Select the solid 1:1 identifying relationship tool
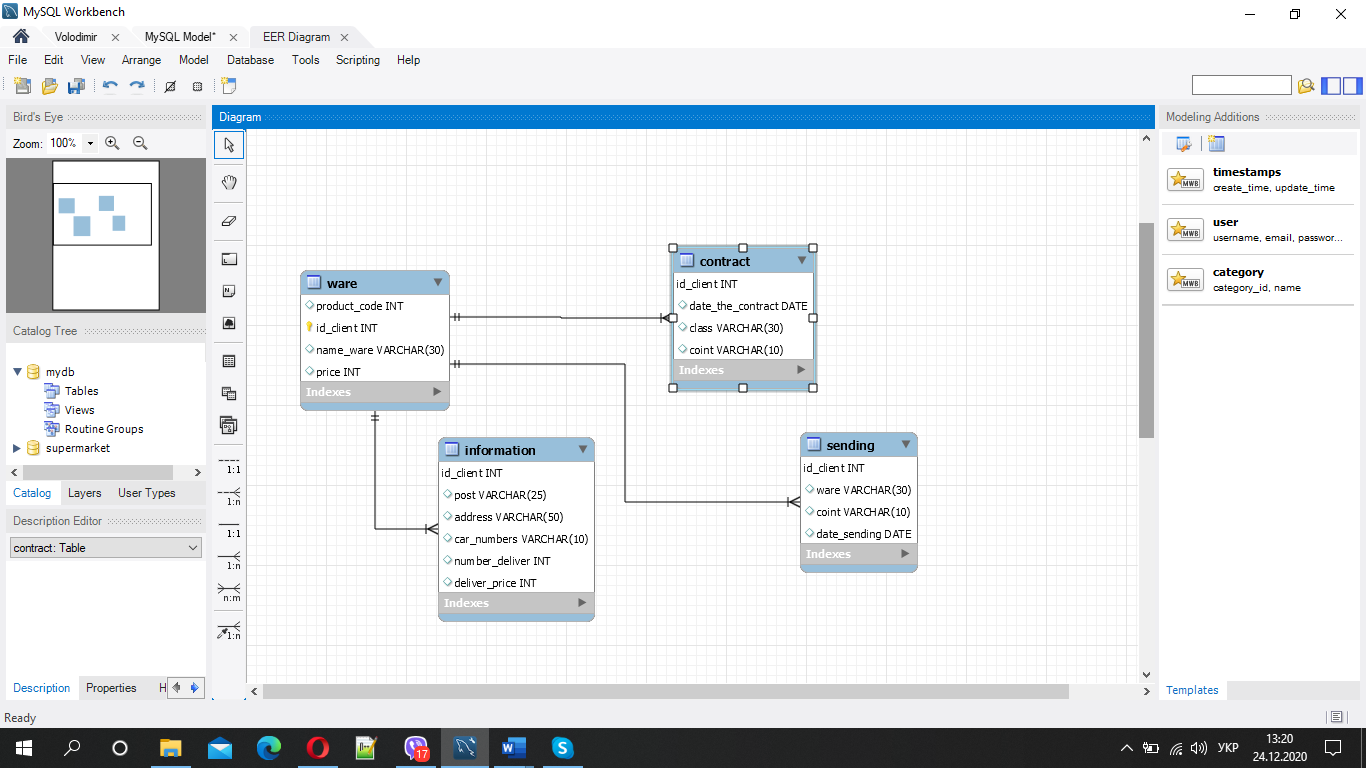 point(229,528)
